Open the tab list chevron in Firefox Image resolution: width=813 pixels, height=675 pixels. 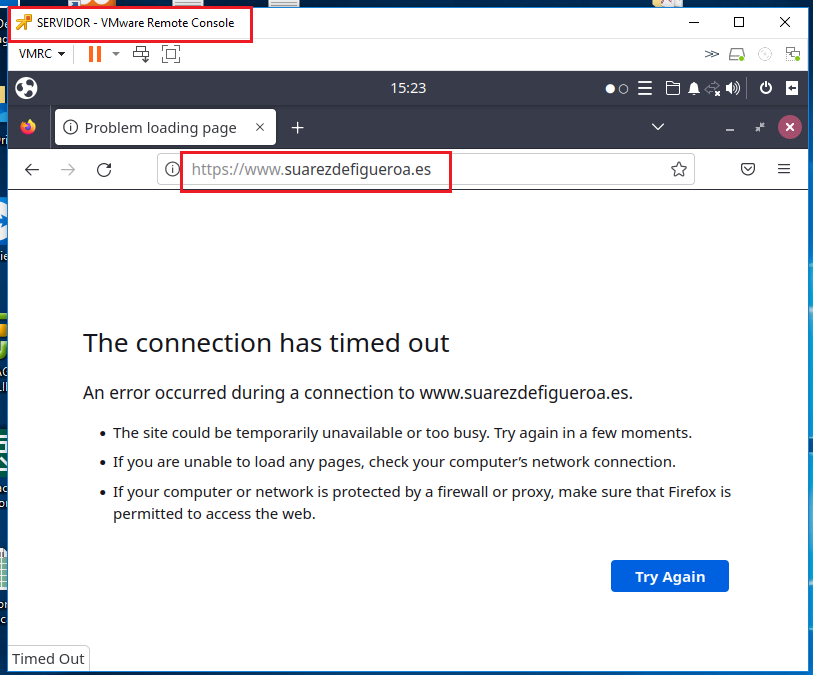pos(658,127)
